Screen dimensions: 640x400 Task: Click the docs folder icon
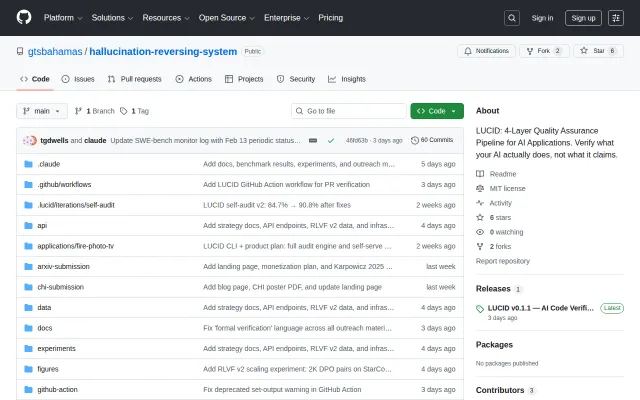[x=29, y=328]
